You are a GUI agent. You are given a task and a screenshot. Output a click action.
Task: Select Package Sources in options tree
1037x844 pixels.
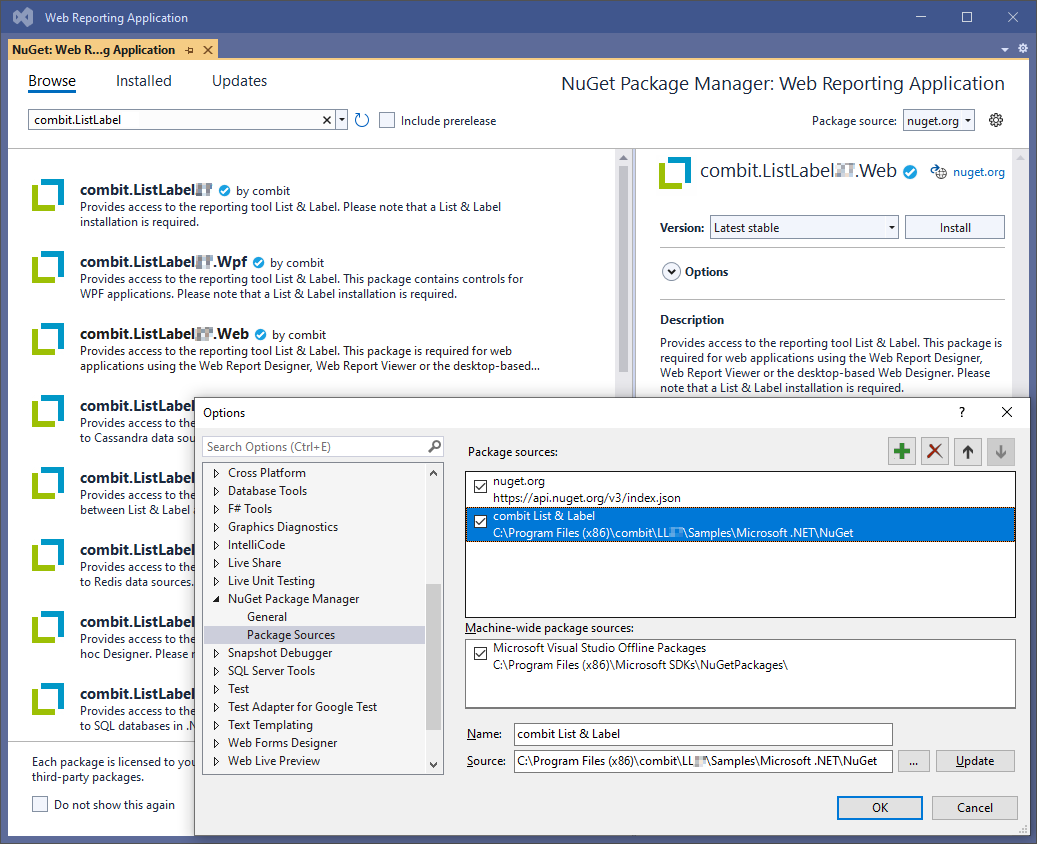[291, 635]
